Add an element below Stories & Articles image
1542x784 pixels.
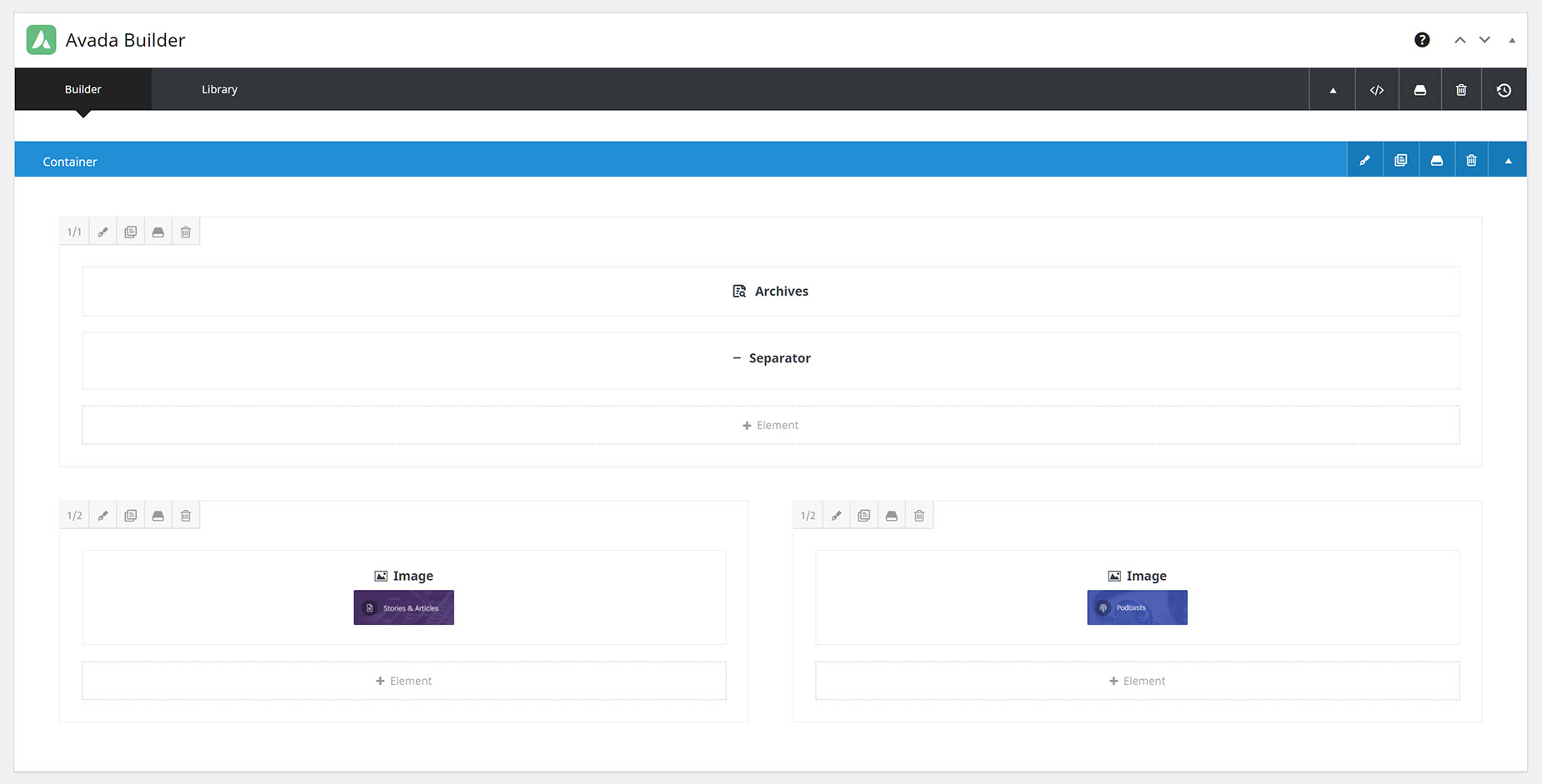coord(403,681)
